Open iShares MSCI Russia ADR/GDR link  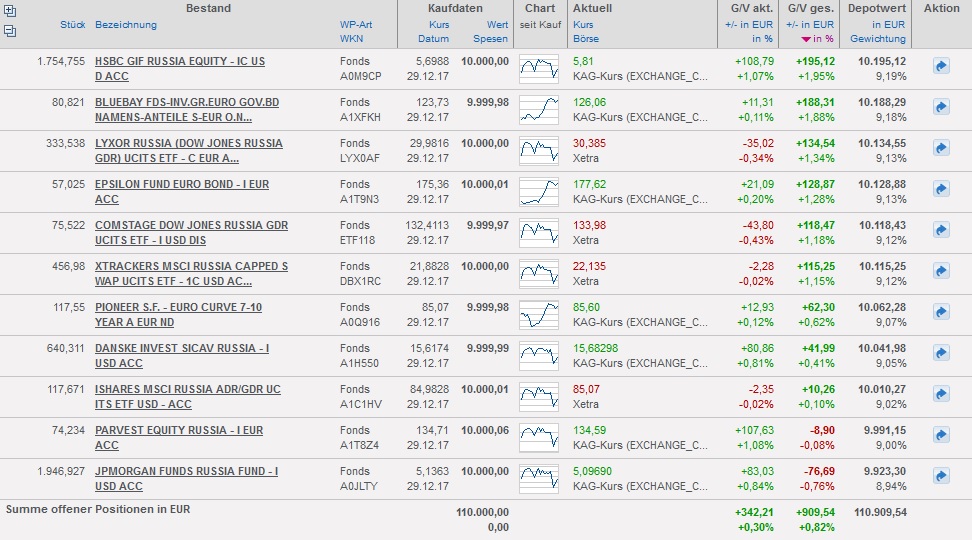188,396
